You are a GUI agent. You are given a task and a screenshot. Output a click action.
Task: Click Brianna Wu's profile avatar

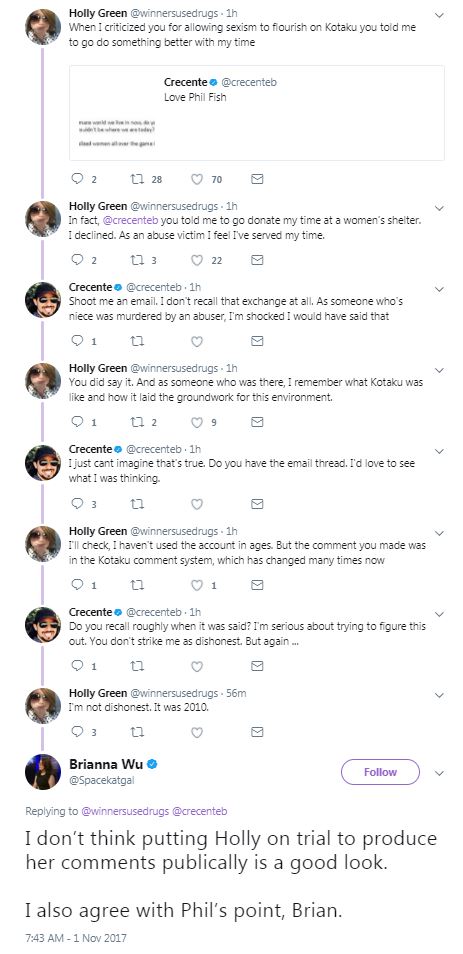point(43,772)
